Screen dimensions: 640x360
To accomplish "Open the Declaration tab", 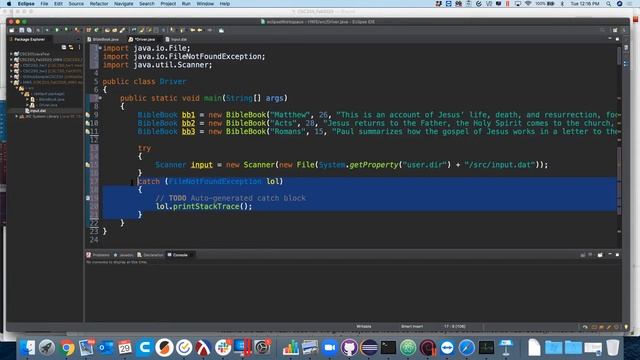I will [x=153, y=255].
